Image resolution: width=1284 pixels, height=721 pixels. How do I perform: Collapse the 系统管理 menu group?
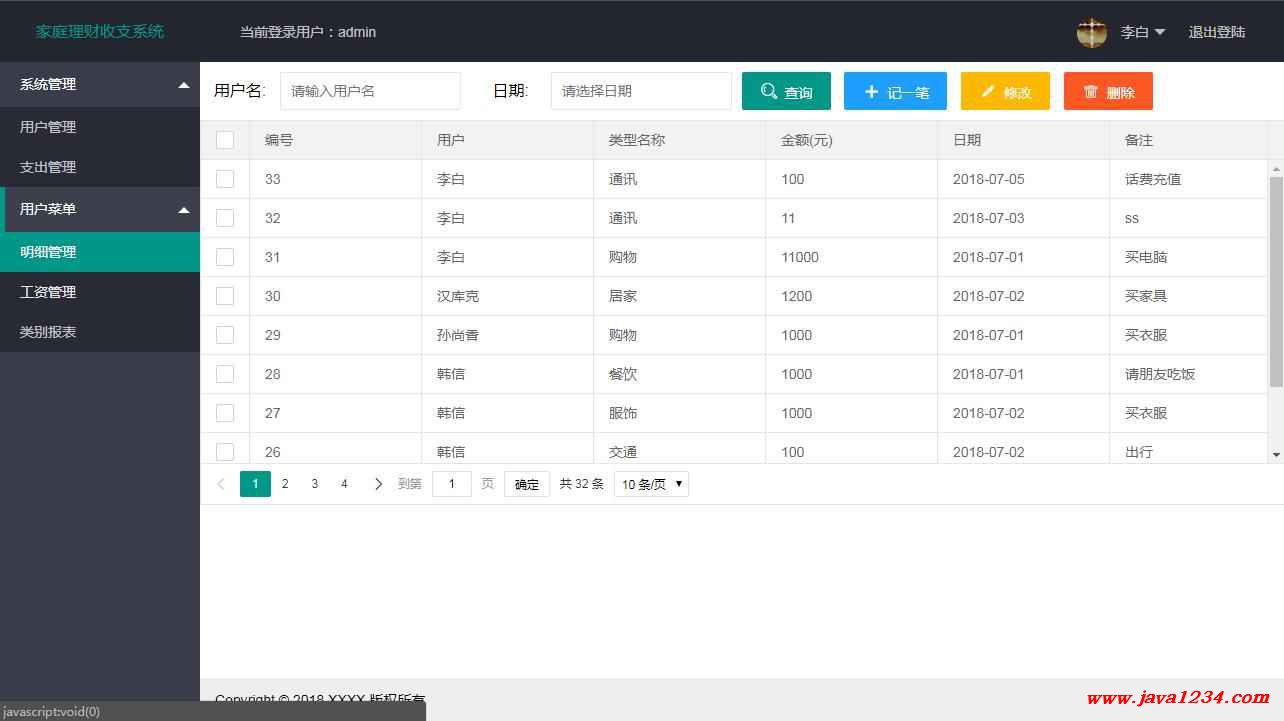pos(100,85)
